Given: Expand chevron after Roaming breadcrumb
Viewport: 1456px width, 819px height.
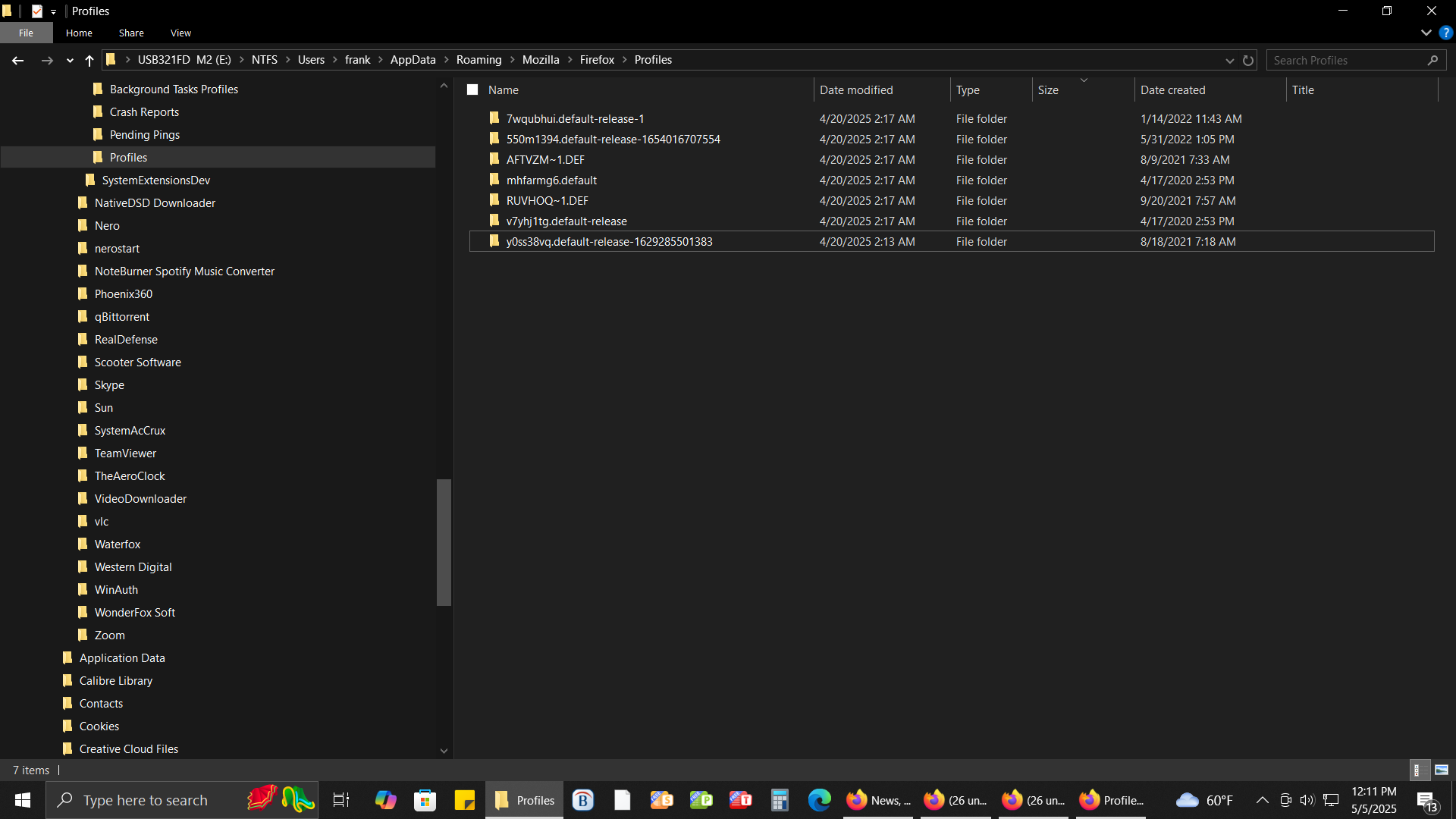Looking at the screenshot, I should point(513,60).
